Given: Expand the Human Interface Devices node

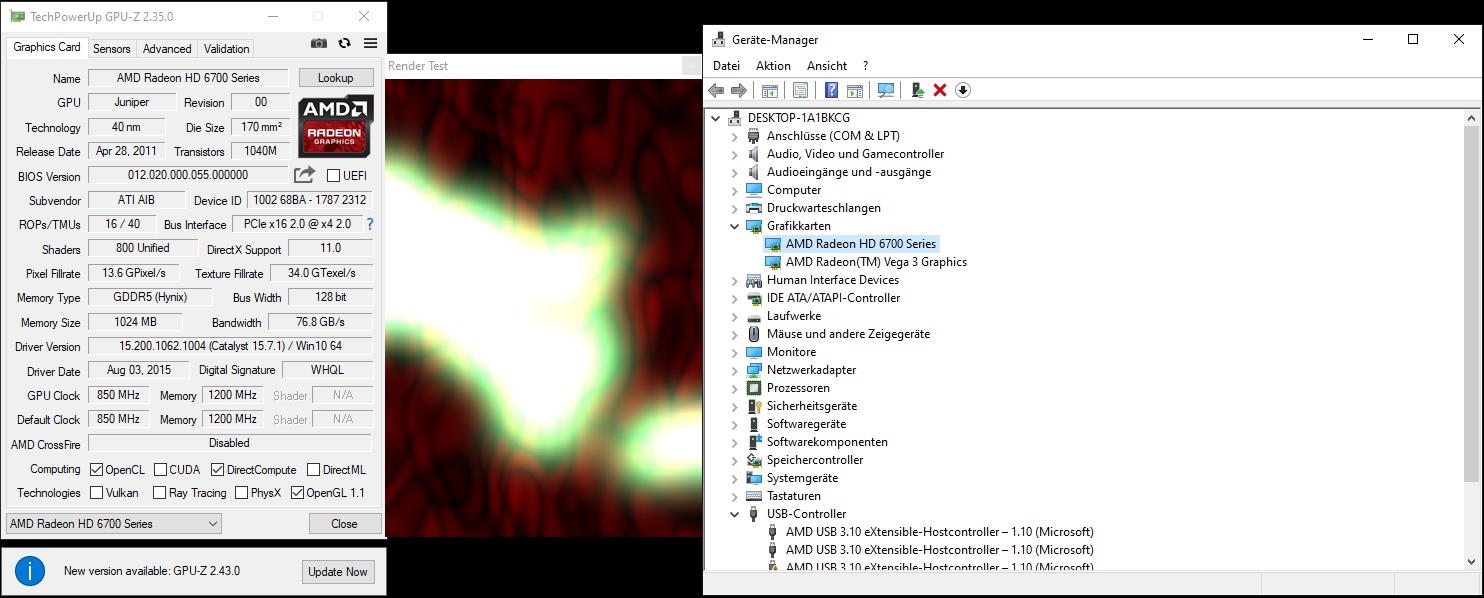Looking at the screenshot, I should point(735,280).
